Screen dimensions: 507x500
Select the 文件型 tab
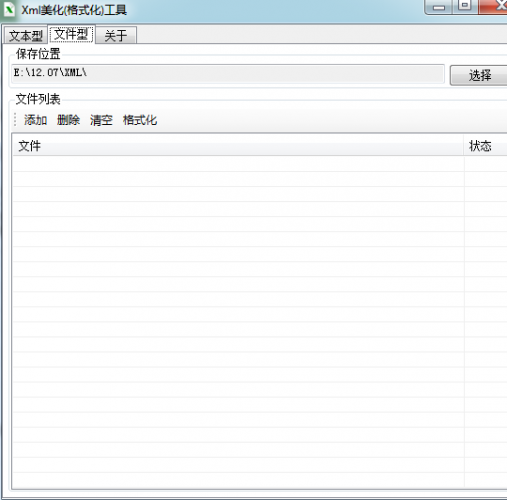point(71,34)
